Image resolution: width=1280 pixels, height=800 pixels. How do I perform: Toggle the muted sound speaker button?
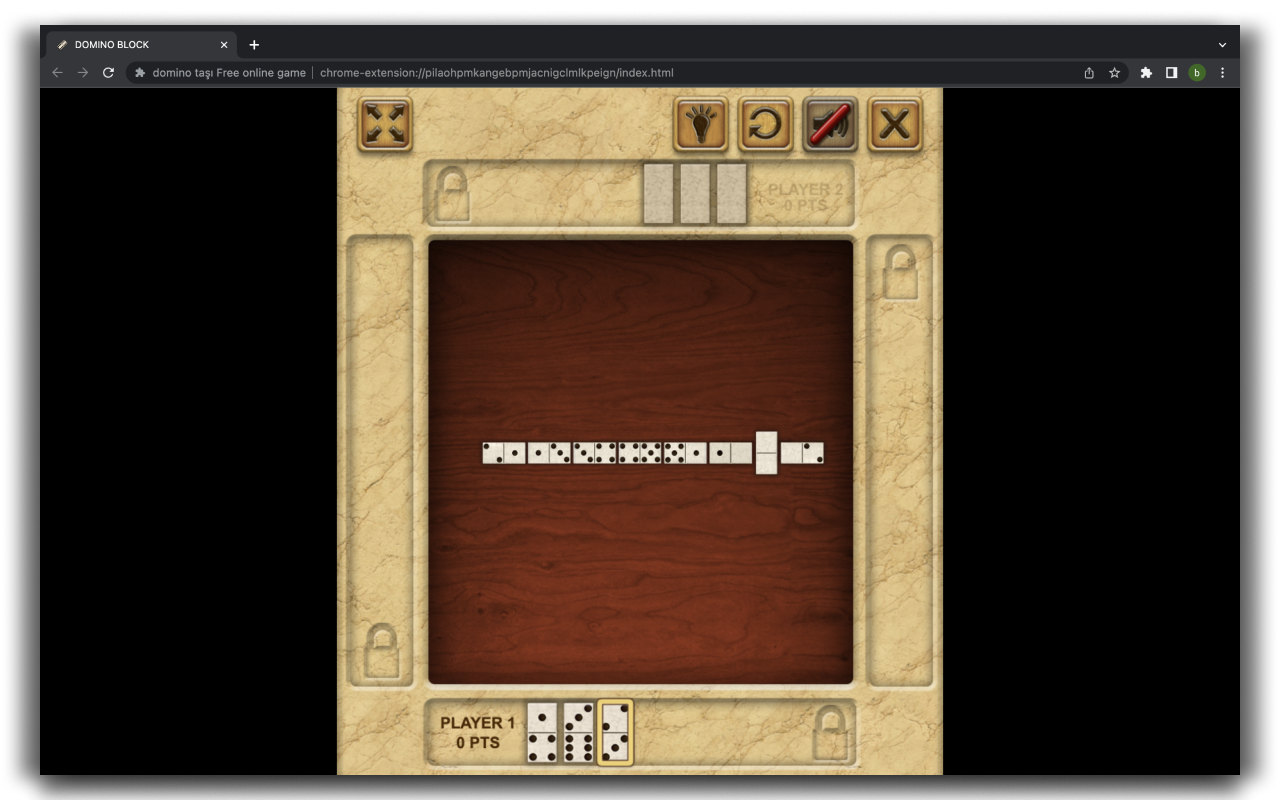830,124
